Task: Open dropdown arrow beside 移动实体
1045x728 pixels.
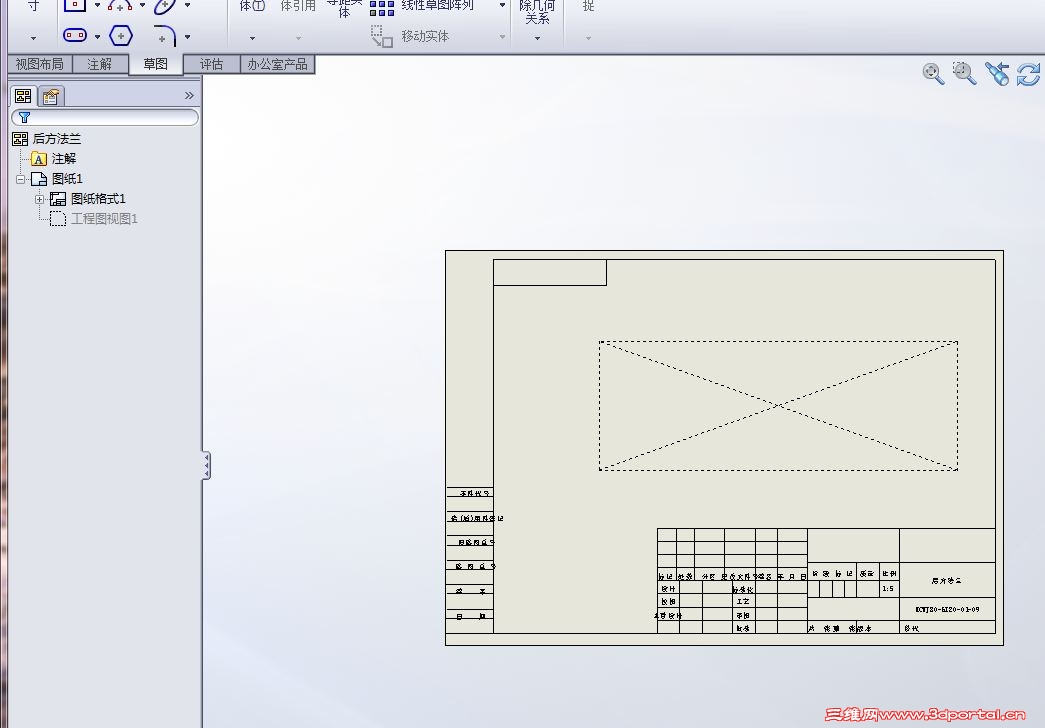Action: 502,37
